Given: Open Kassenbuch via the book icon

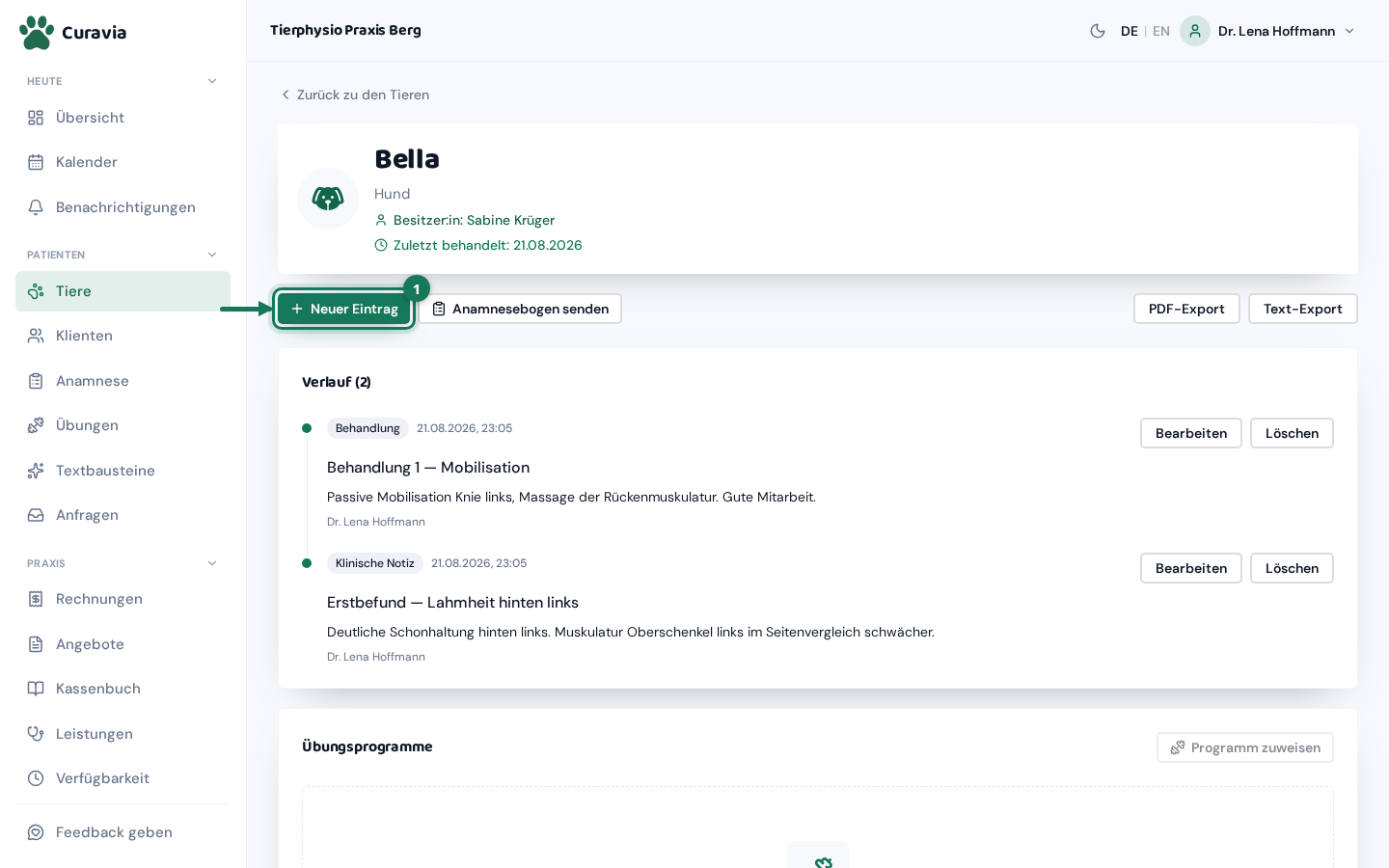Looking at the screenshot, I should (x=36, y=689).
